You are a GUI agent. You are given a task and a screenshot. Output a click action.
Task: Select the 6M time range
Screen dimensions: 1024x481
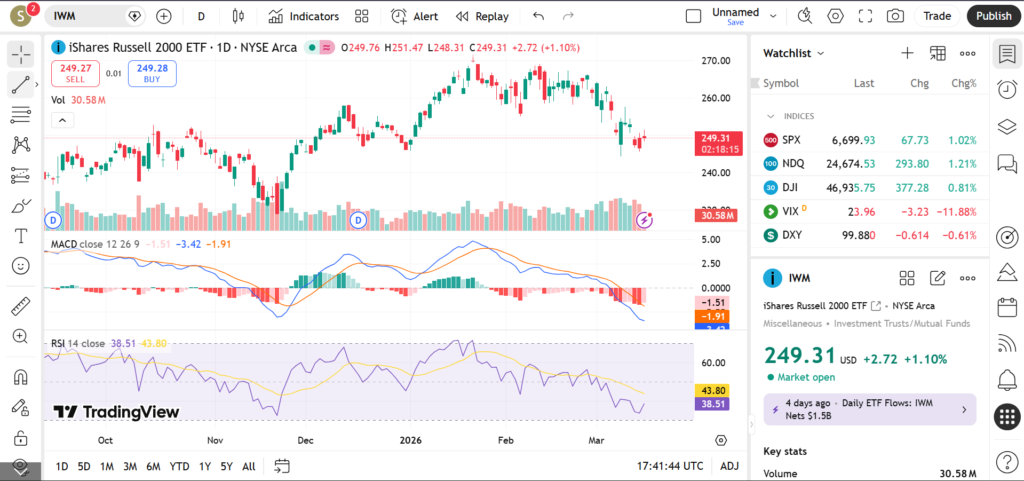pyautogui.click(x=153, y=466)
